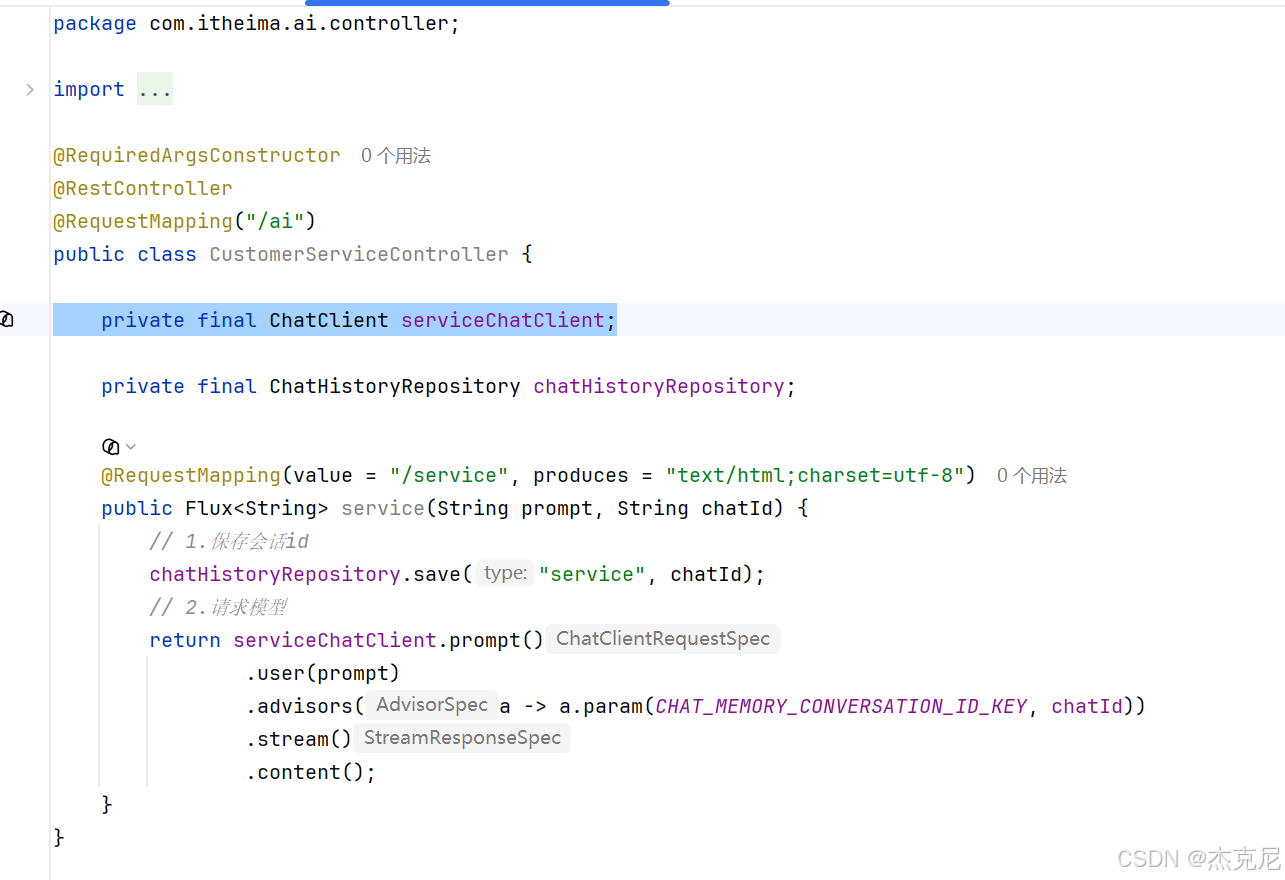The height and width of the screenshot is (880, 1285).
Task: Unfold the import ... placeholder
Action: click(155, 89)
